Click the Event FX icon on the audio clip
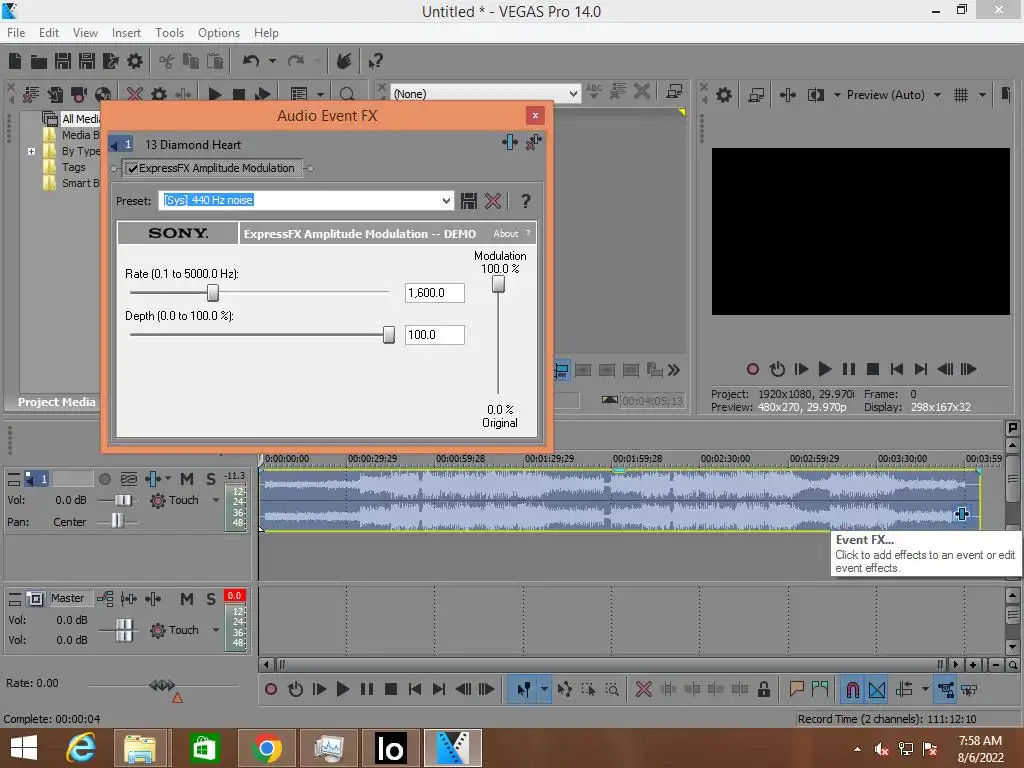This screenshot has height=768, width=1024. (x=961, y=514)
